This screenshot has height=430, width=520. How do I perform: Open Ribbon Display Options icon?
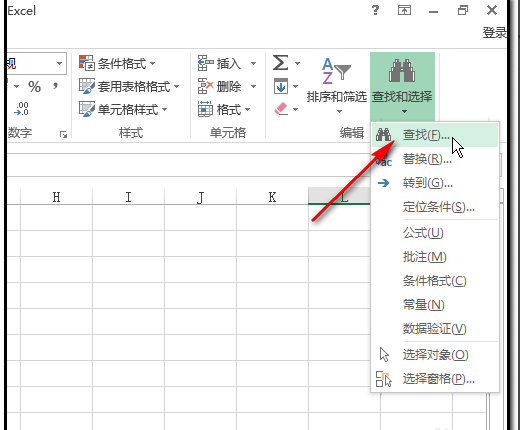[404, 11]
